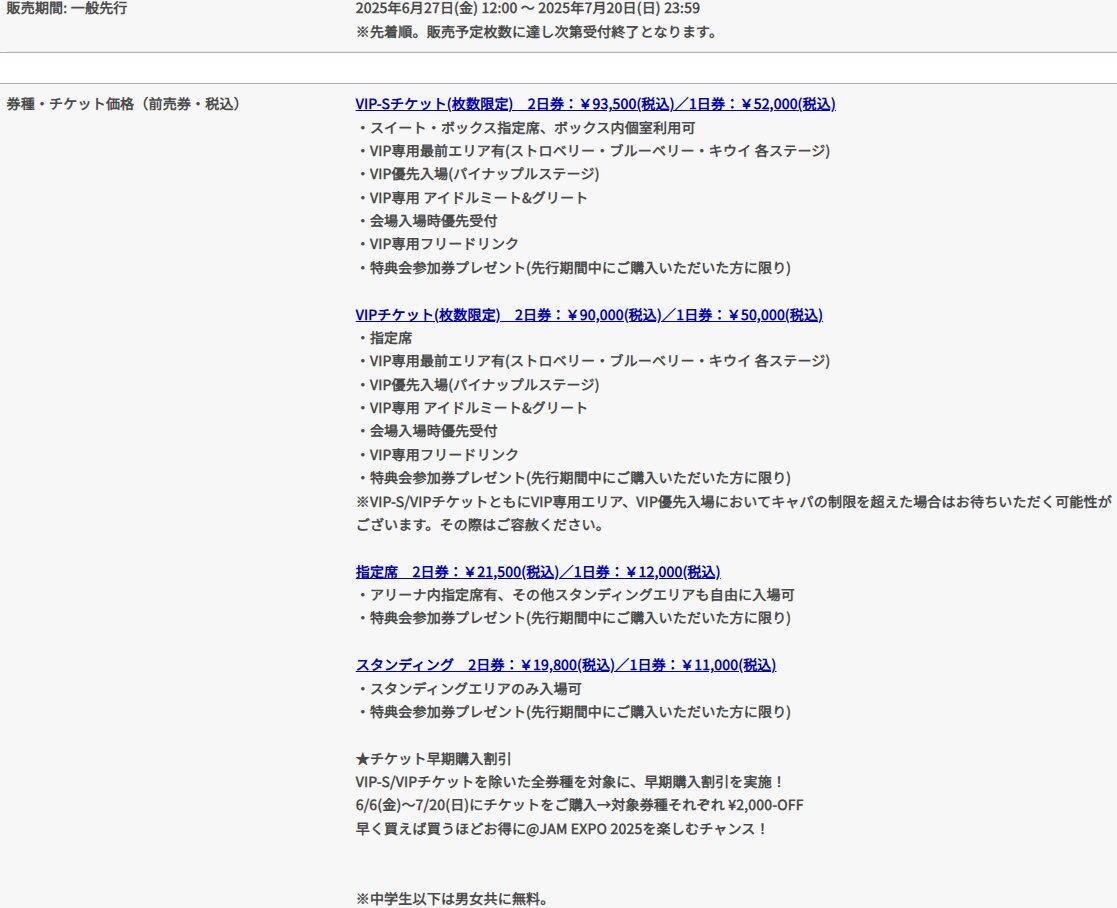1117x908 pixels.
Task: Click '特典会参加券プレゼント' line under the ¥90,000 VIPチケット
Action: point(573,478)
